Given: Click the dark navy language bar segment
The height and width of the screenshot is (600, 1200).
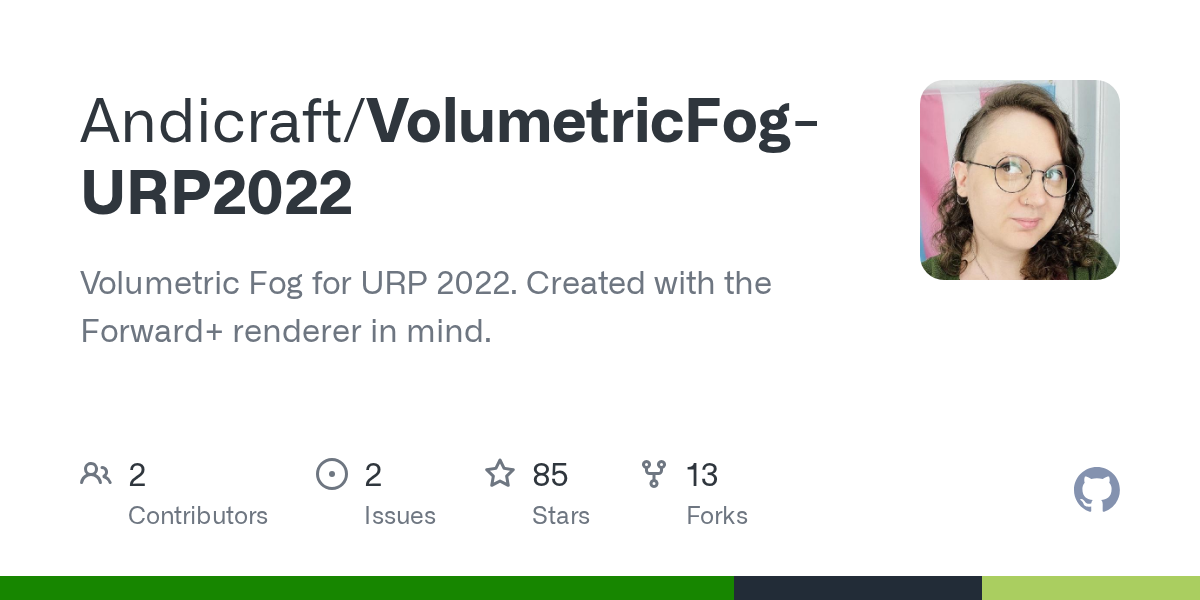Looking at the screenshot, I should 857,588.
